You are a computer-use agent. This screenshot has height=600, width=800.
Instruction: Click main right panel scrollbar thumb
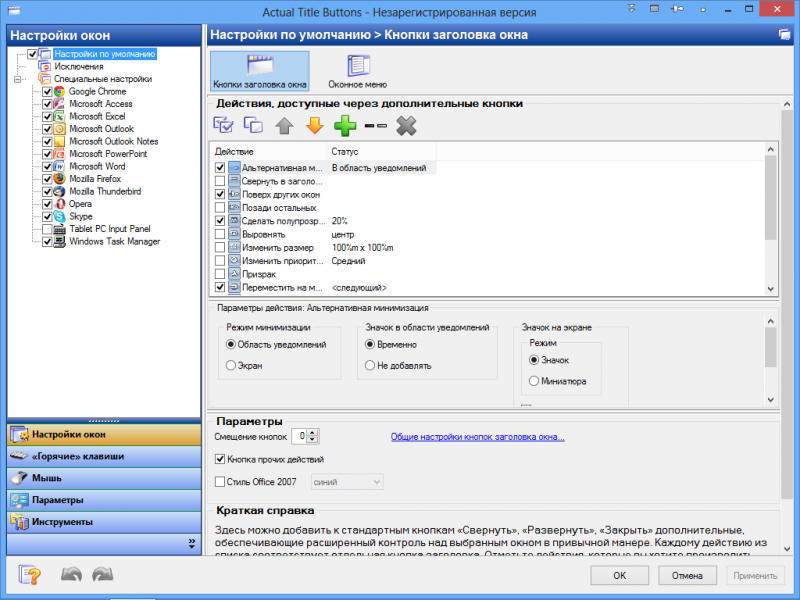point(786,304)
